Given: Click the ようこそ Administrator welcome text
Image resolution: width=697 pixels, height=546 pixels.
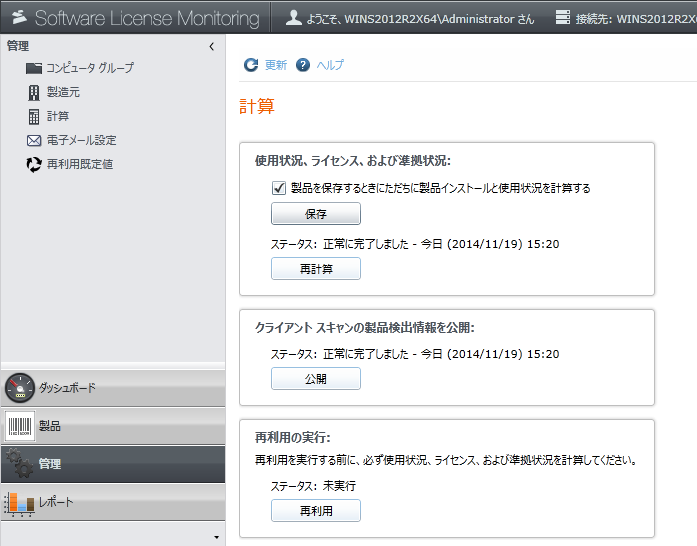Looking at the screenshot, I should tap(421, 19).
